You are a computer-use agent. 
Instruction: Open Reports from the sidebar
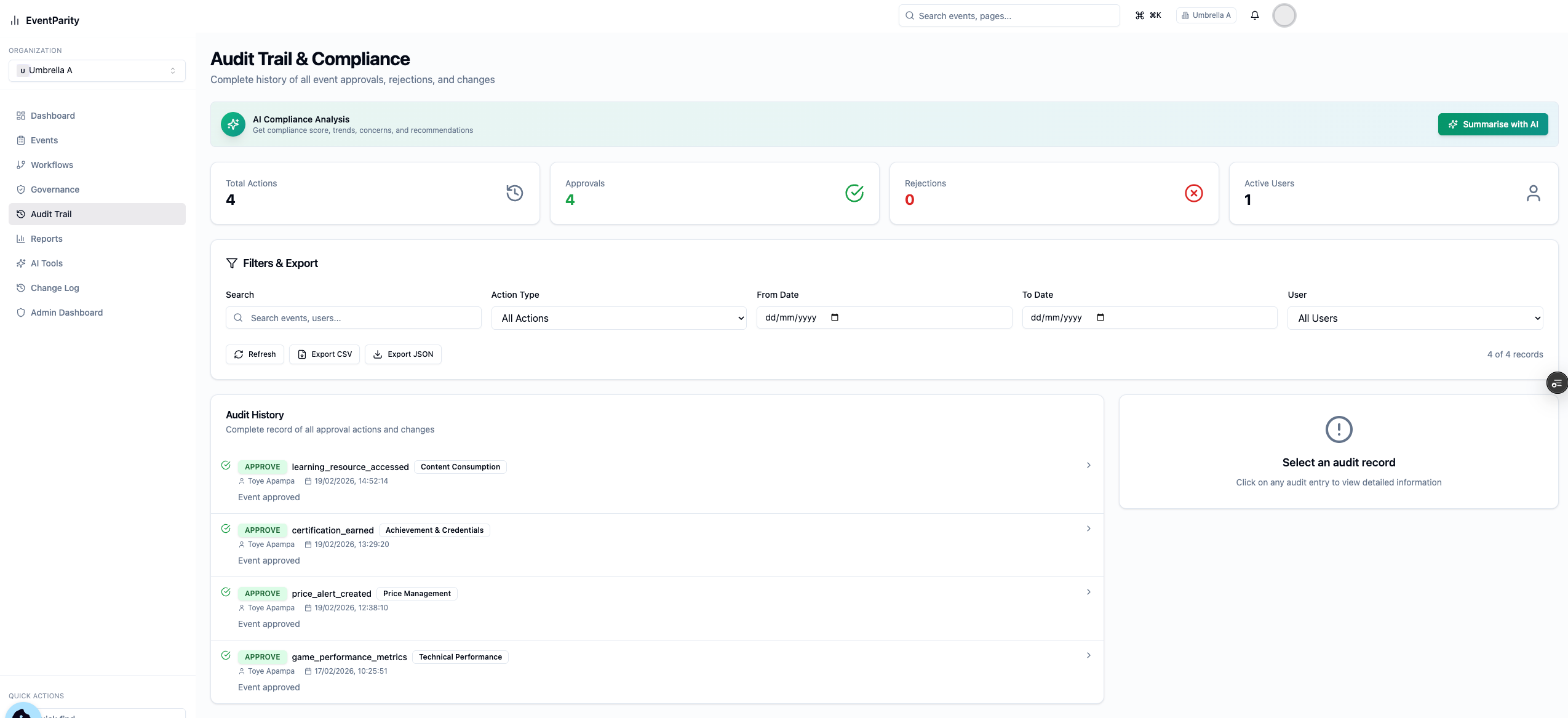point(46,239)
